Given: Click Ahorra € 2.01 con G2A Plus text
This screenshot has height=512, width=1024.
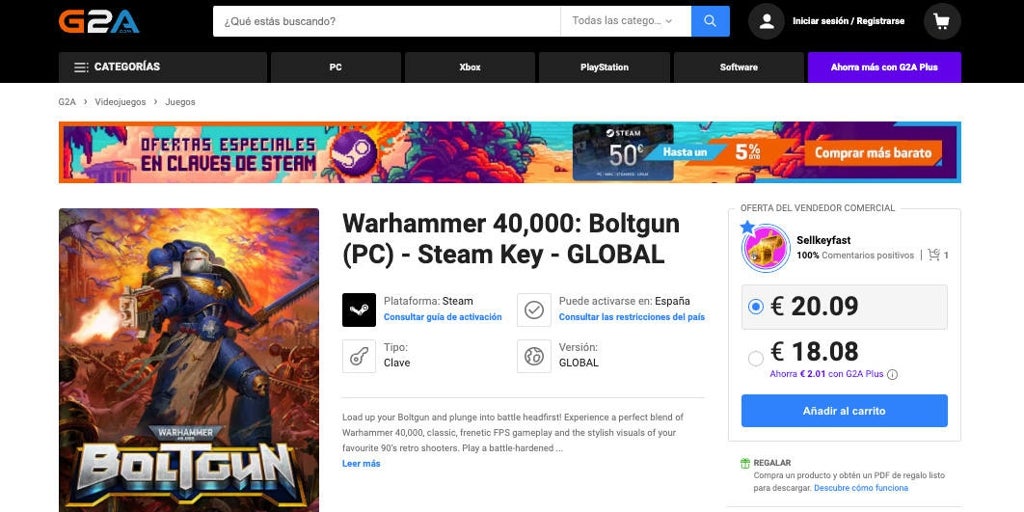Looking at the screenshot, I should tap(826, 374).
